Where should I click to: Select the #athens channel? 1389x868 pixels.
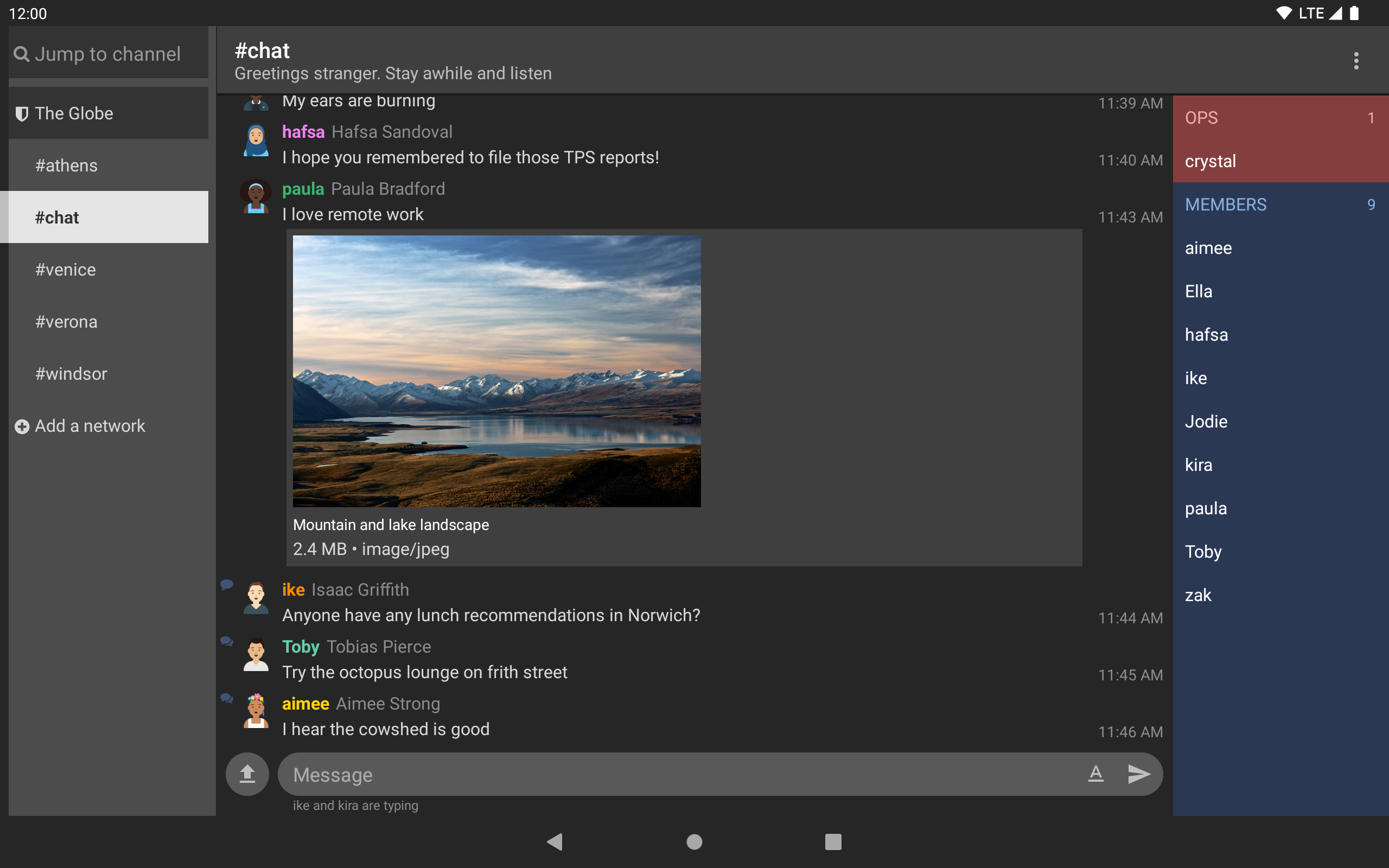(x=109, y=165)
